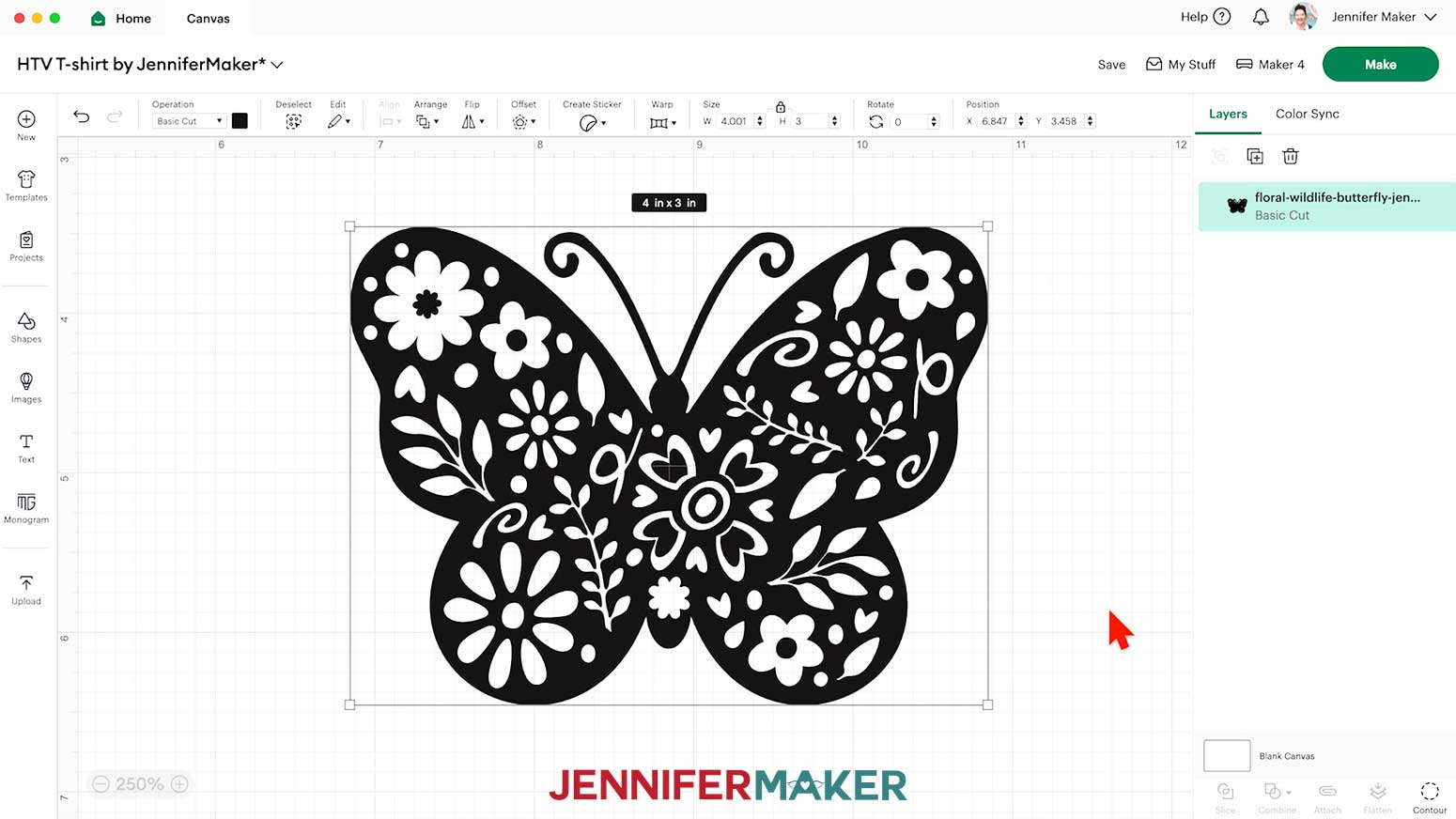
Task: Open the Combine menu
Action: click(x=1277, y=797)
